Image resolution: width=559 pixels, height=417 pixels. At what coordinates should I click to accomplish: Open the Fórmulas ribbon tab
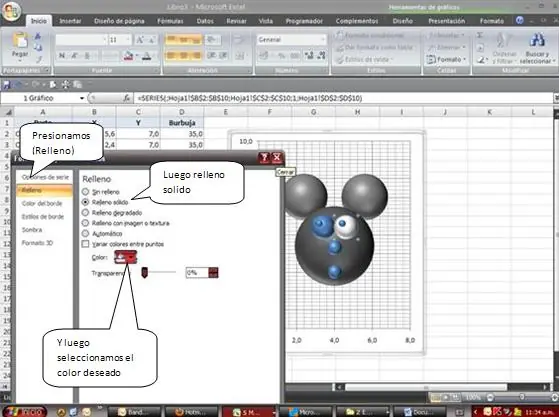coord(170,21)
